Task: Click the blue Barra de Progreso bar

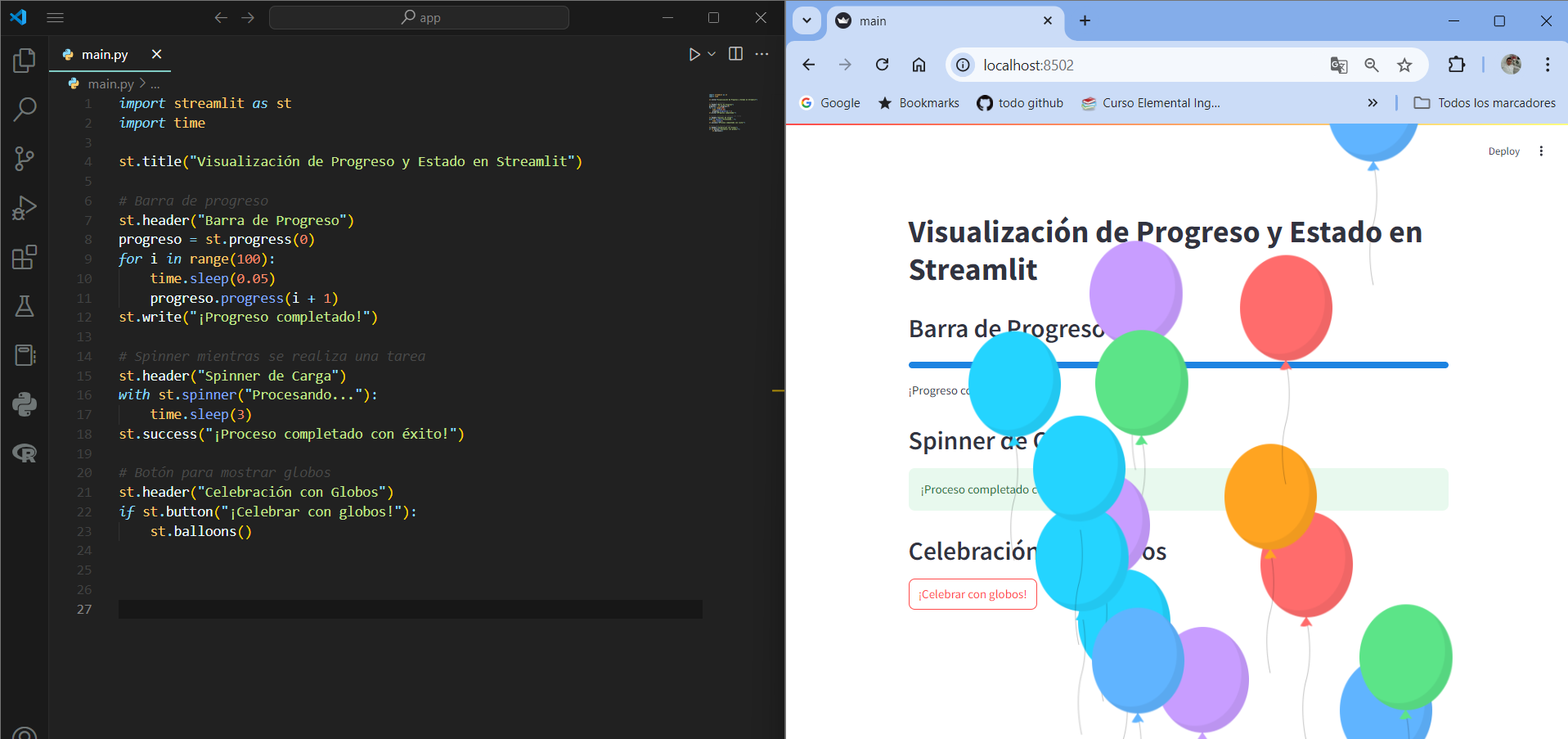Action: [x=1178, y=365]
